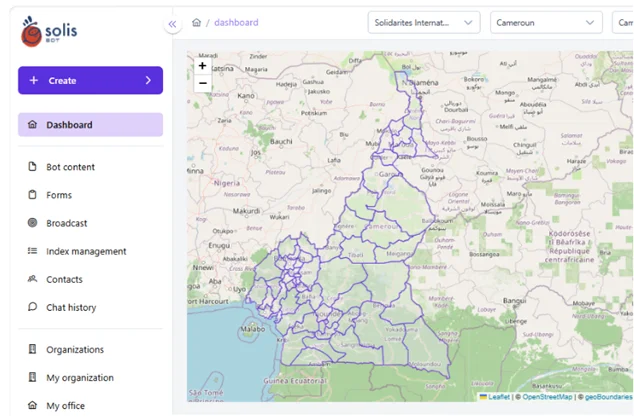Click Malabo on the map
The image size is (634, 417).
point(253,329)
